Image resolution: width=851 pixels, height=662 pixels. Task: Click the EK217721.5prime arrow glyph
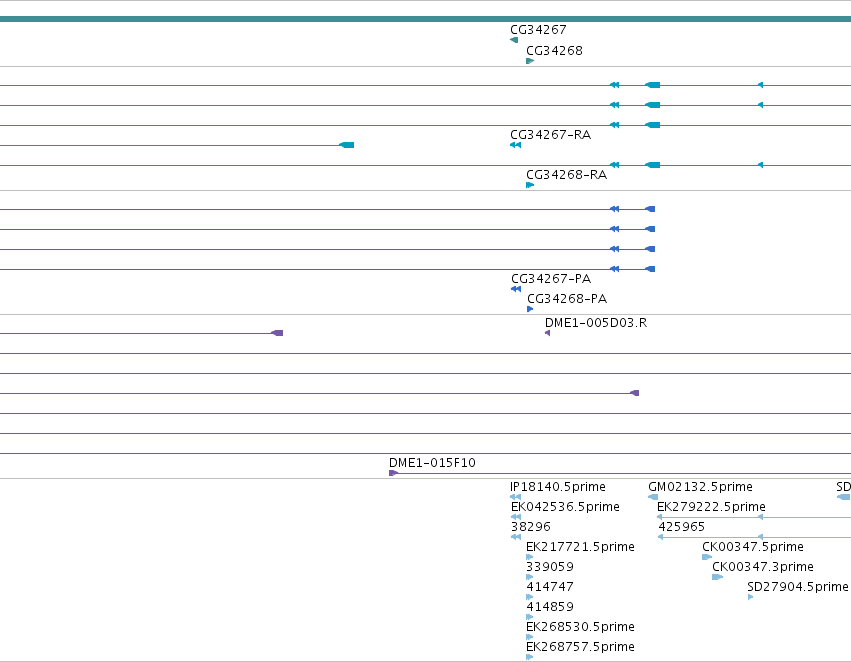[x=530, y=557]
